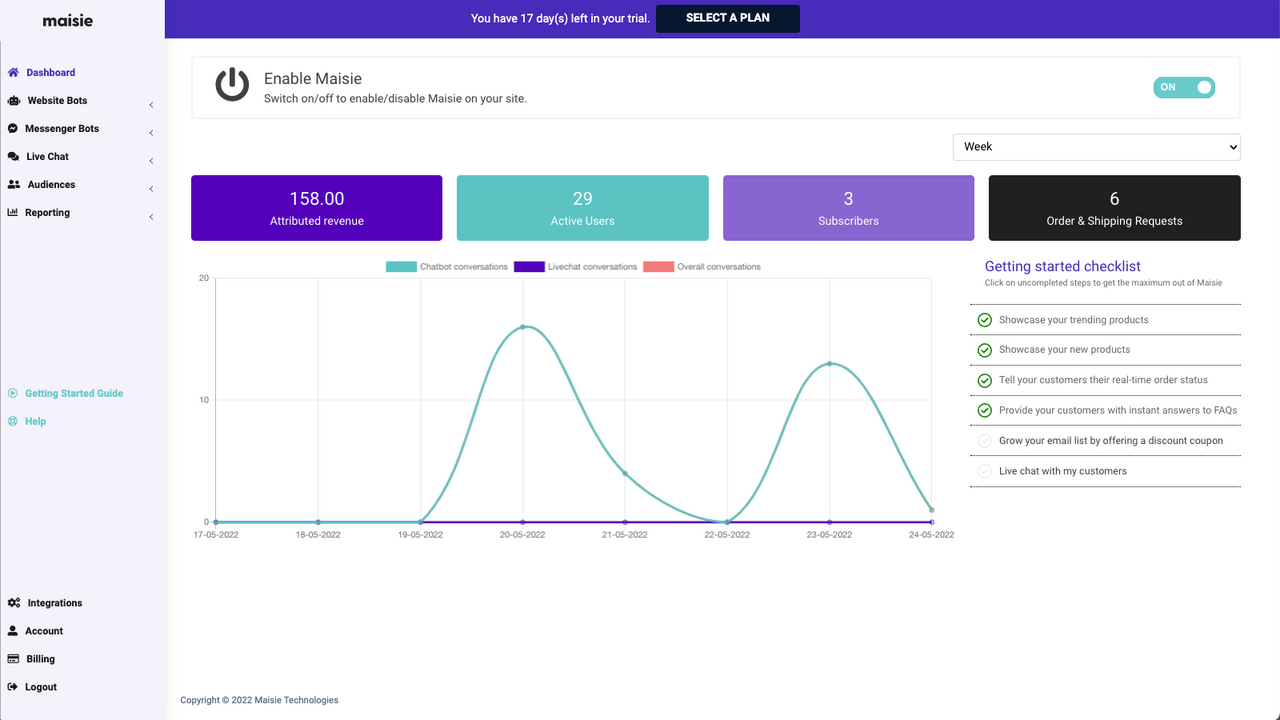Viewport: 1280px width, 720px height.
Task: Open the Week time-range dropdown
Action: click(1096, 146)
